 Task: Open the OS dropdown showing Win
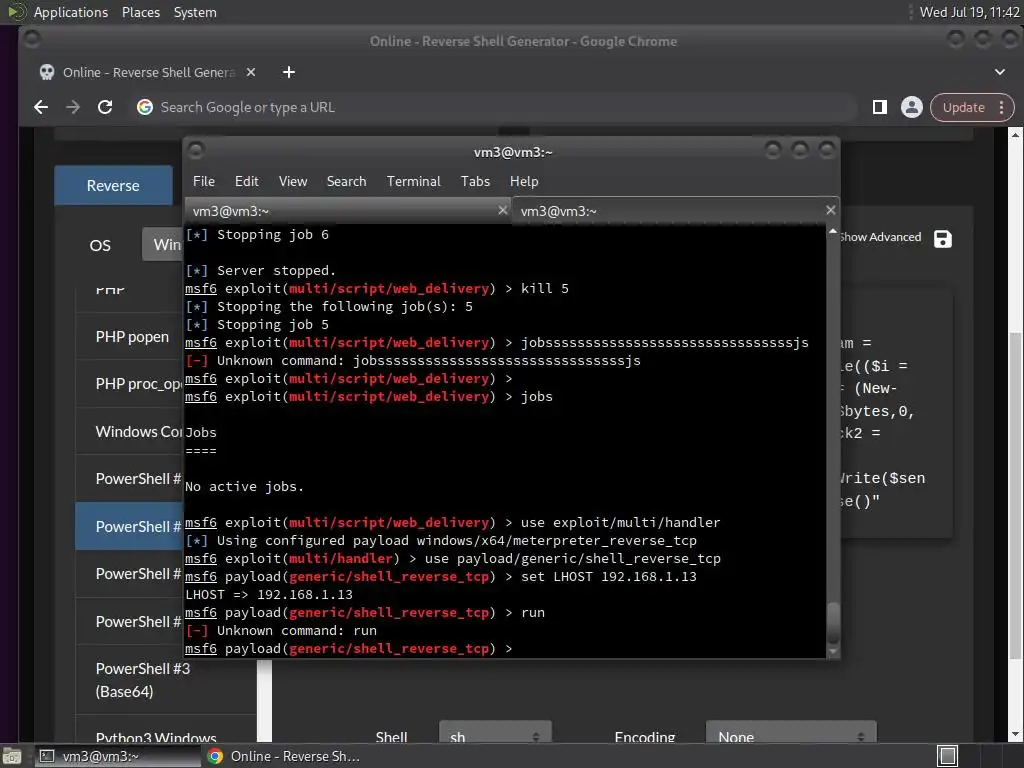[162, 245]
